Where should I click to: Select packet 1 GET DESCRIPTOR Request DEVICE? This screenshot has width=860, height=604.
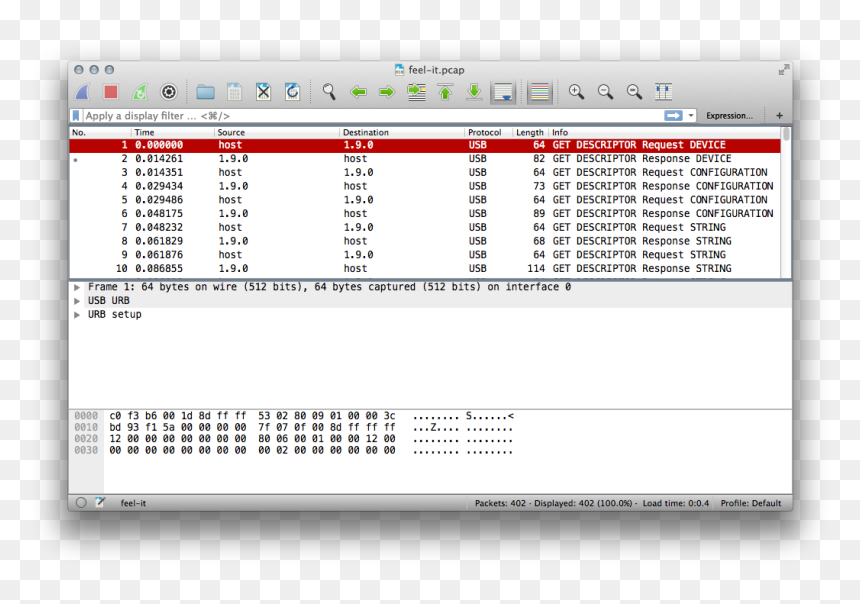(x=425, y=145)
